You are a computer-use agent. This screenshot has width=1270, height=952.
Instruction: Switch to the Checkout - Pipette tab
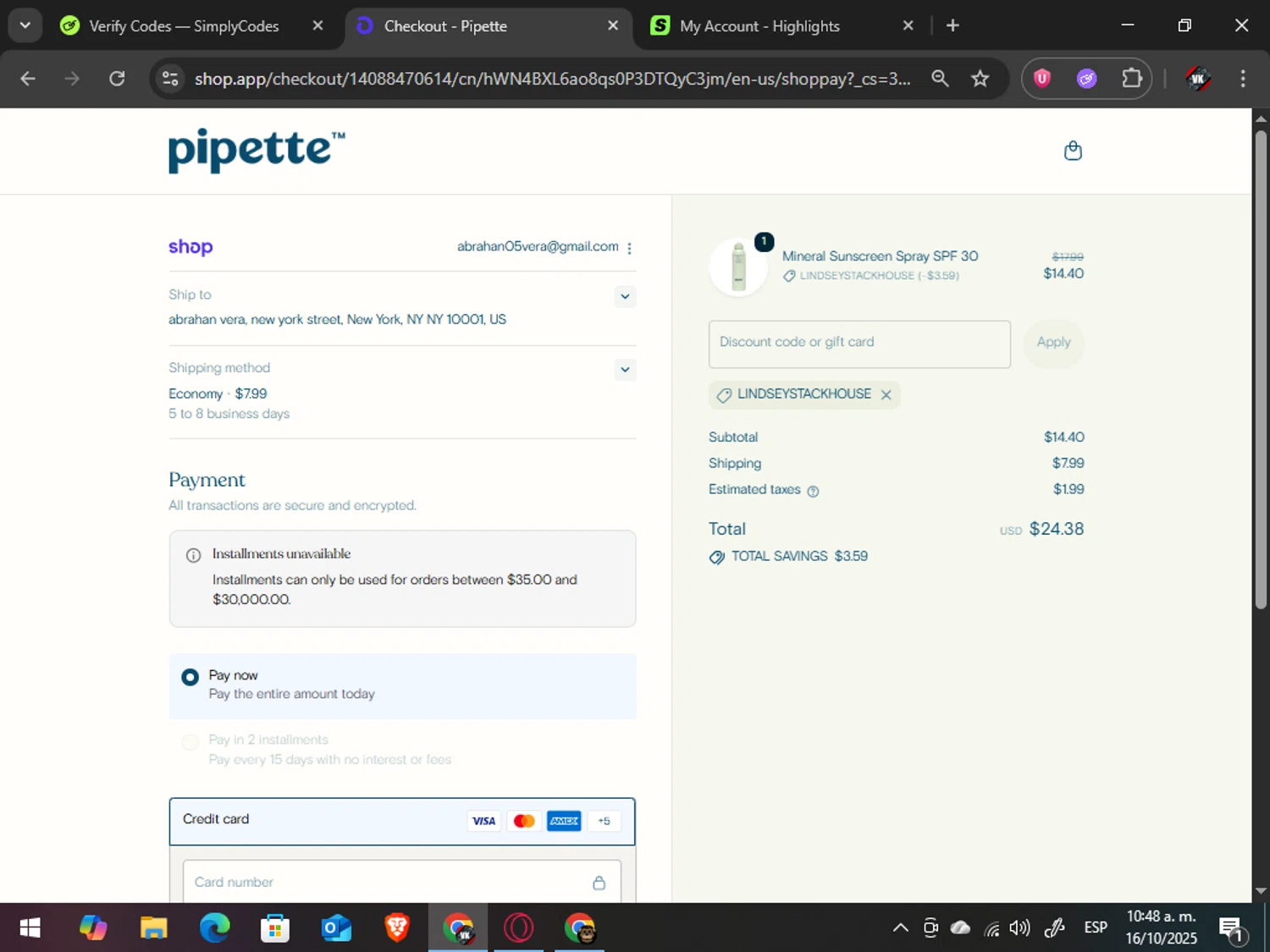(x=488, y=26)
